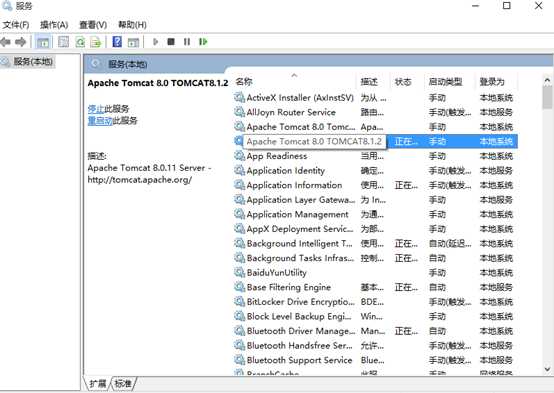Select 服务(本地) in the left tree
The image size is (554, 393).
(x=33, y=62)
